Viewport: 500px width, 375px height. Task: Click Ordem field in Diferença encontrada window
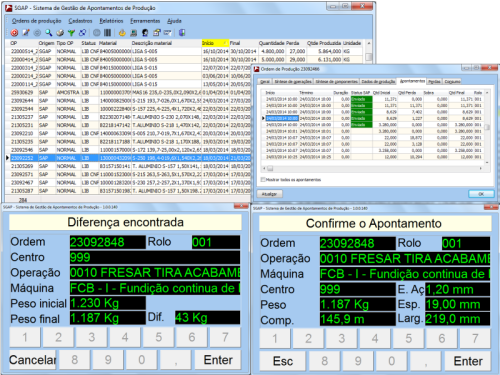point(108,242)
